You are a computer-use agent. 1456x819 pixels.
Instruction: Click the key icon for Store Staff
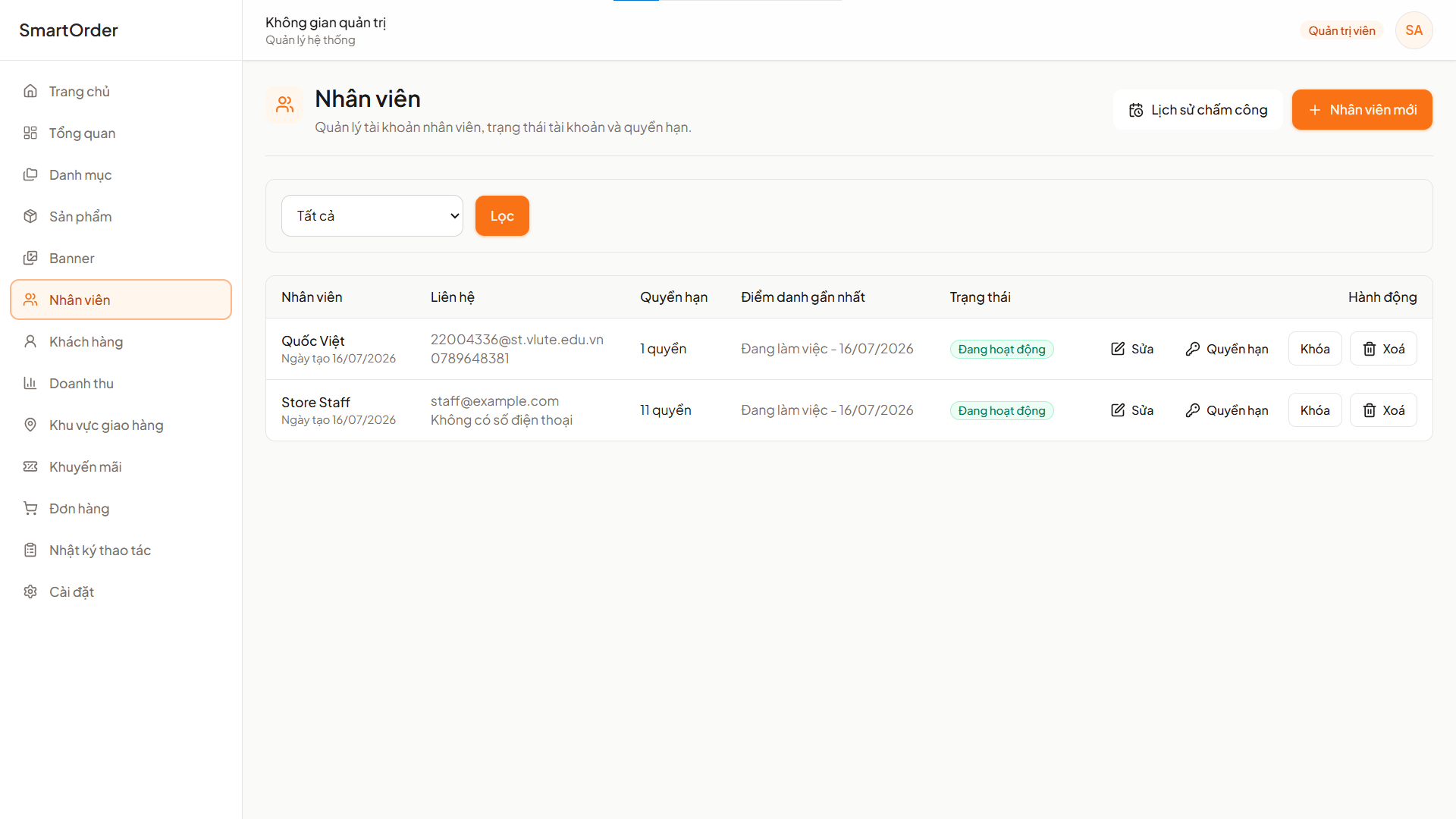pyautogui.click(x=1193, y=410)
